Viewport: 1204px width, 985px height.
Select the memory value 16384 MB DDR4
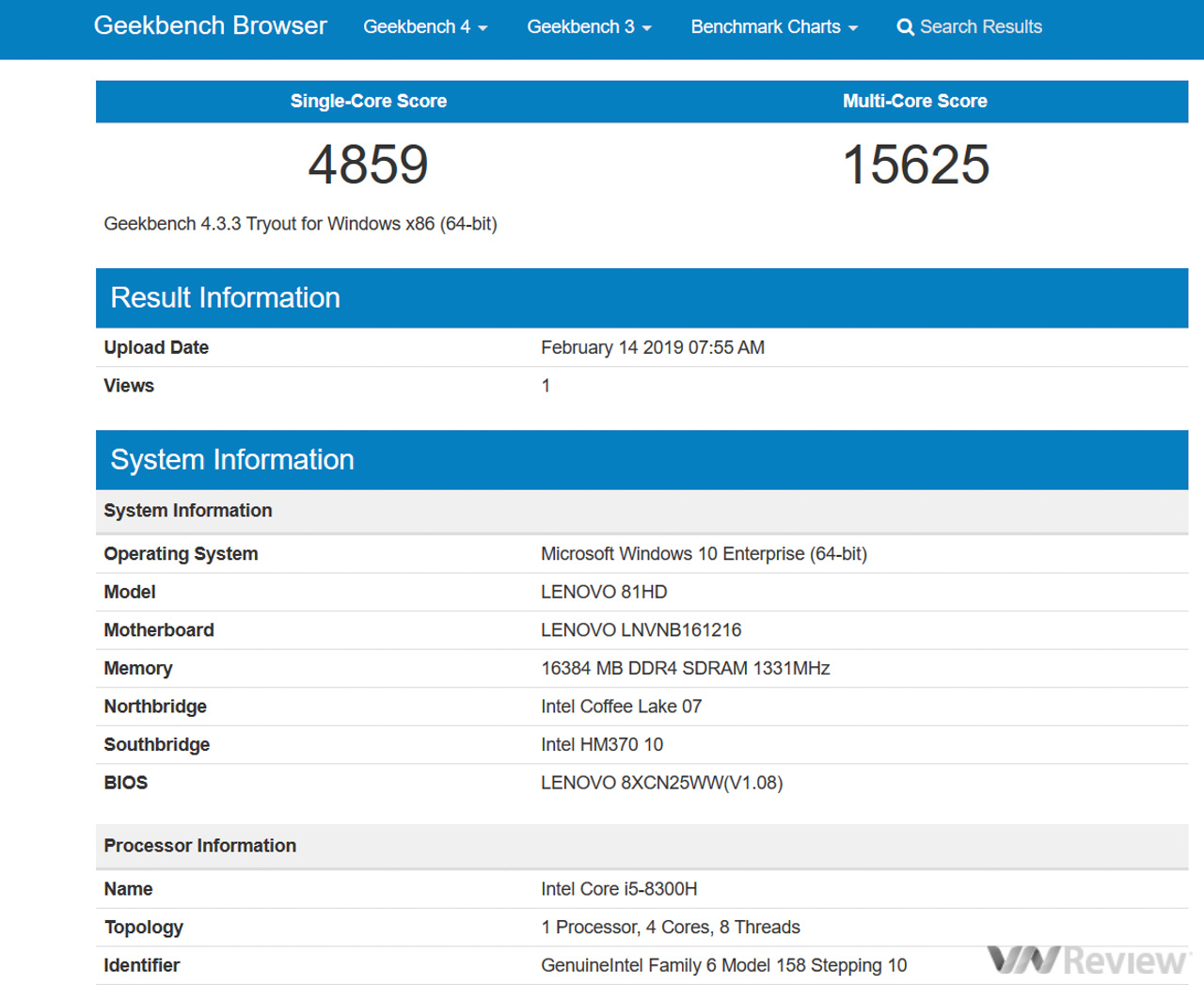point(685,668)
